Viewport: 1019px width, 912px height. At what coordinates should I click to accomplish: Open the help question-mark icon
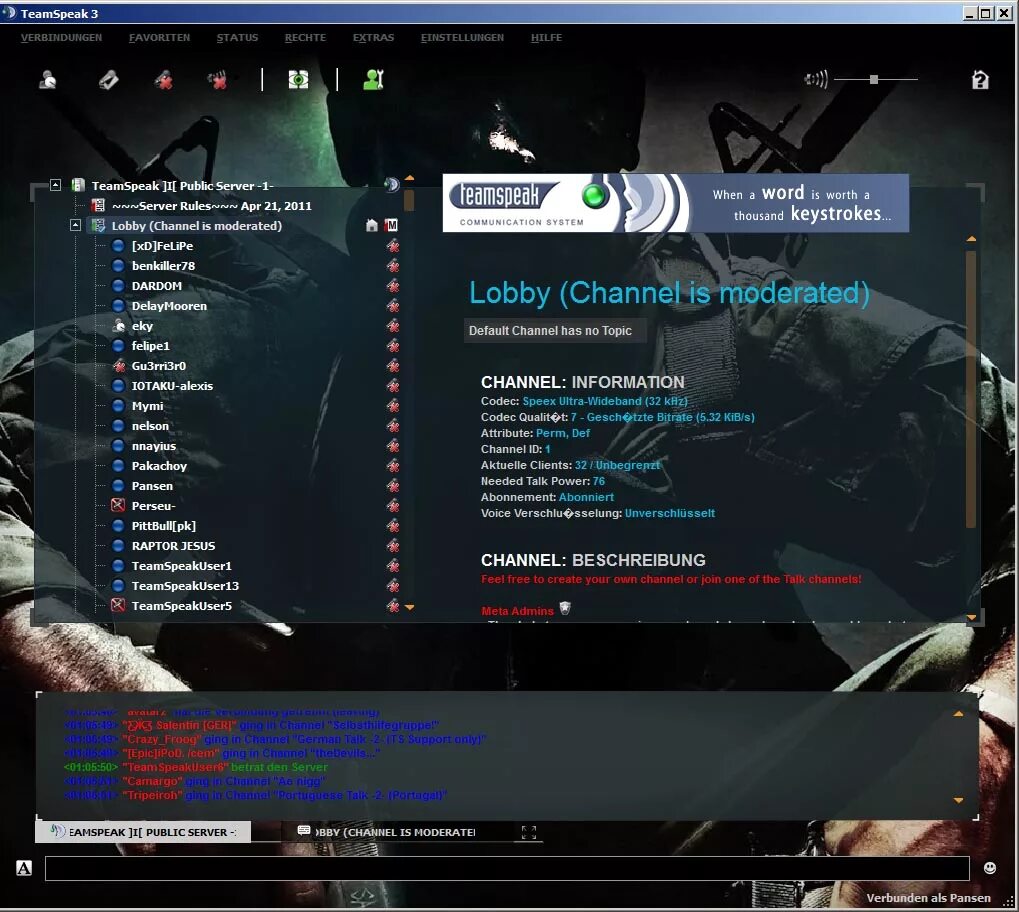pyautogui.click(x=980, y=80)
